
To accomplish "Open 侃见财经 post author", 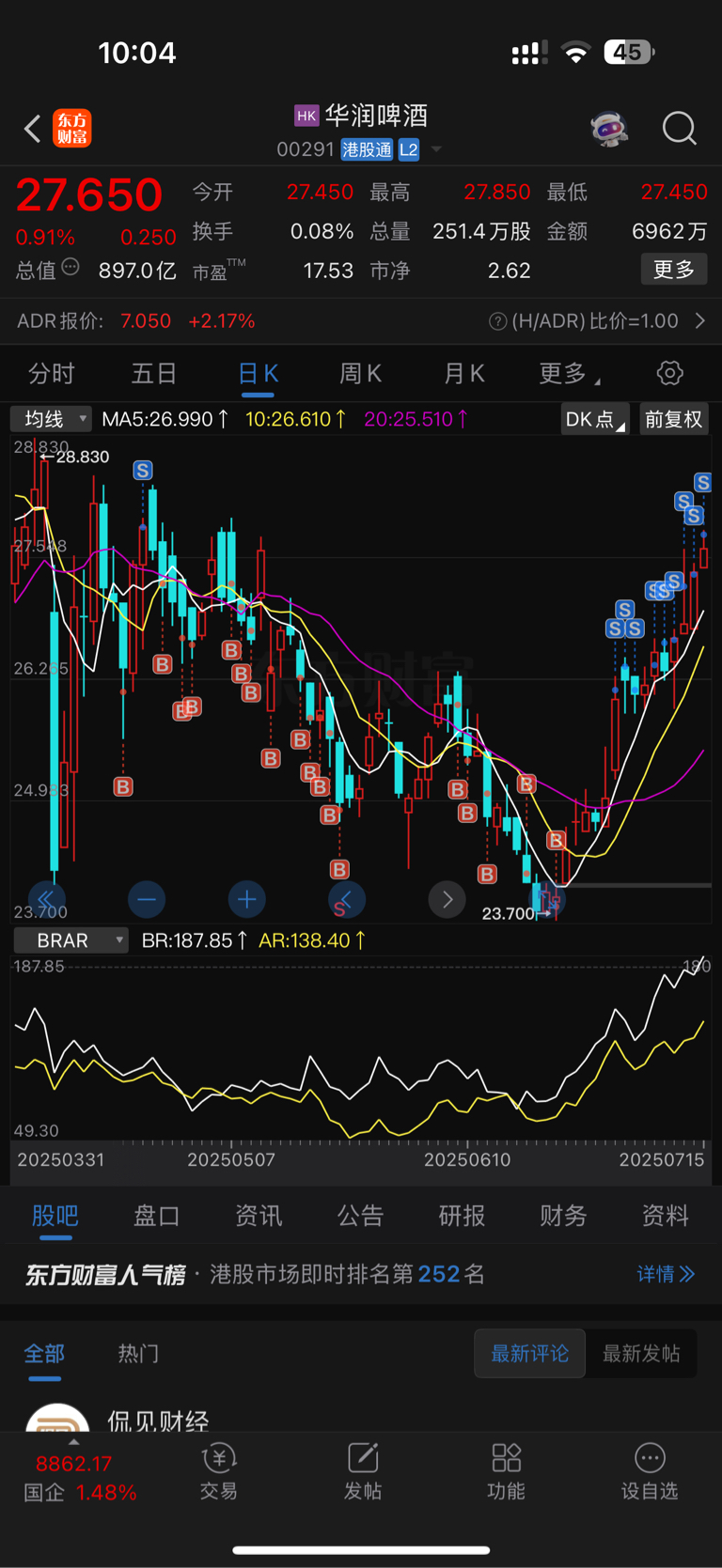I will coord(158,1419).
